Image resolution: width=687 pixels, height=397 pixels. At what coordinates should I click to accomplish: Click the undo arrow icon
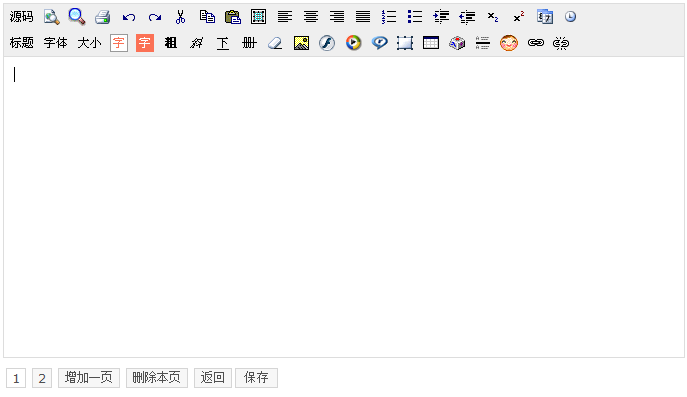[x=129, y=17]
